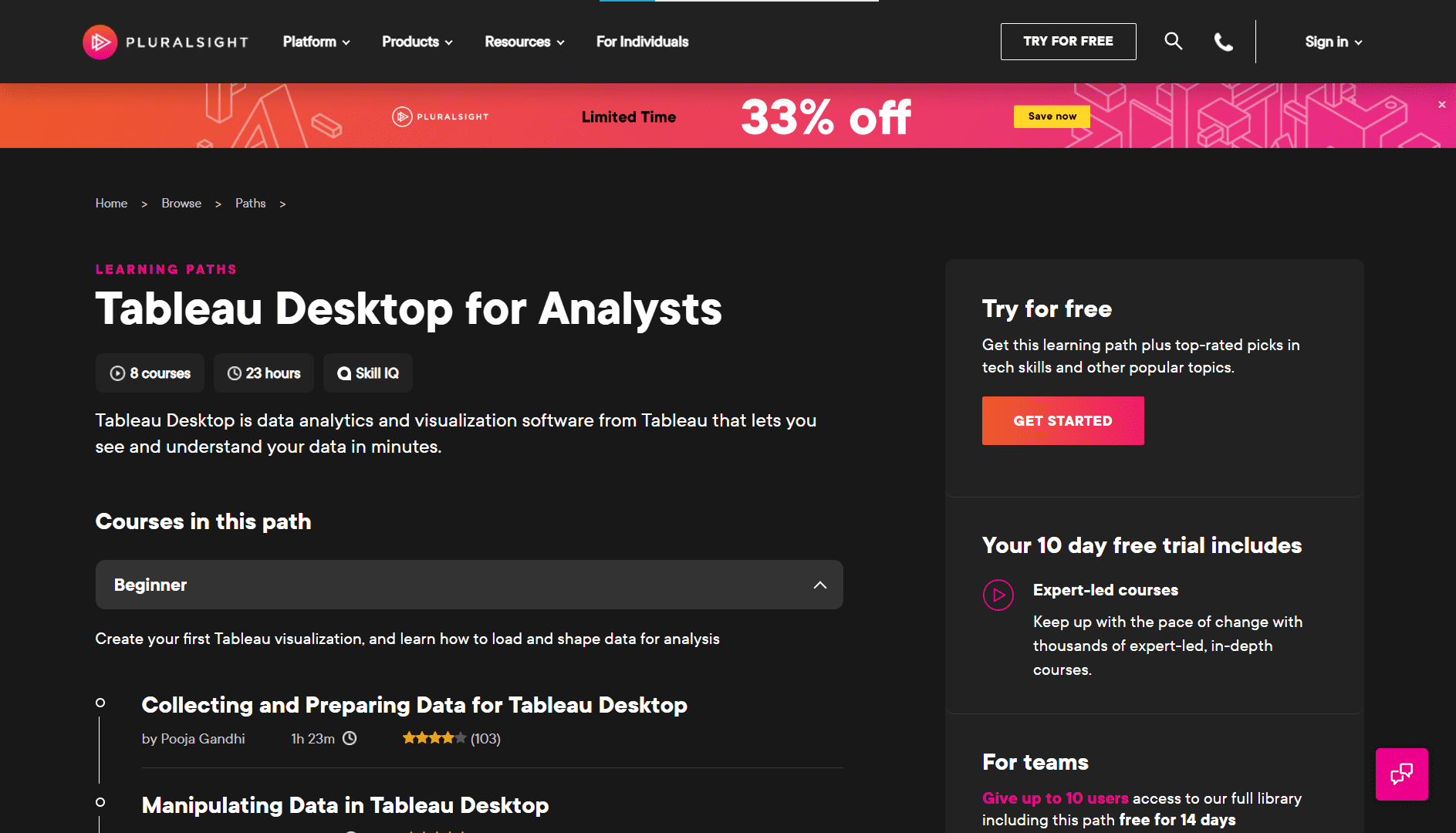Open the Resources menu
The image size is (1456, 833).
(x=523, y=42)
